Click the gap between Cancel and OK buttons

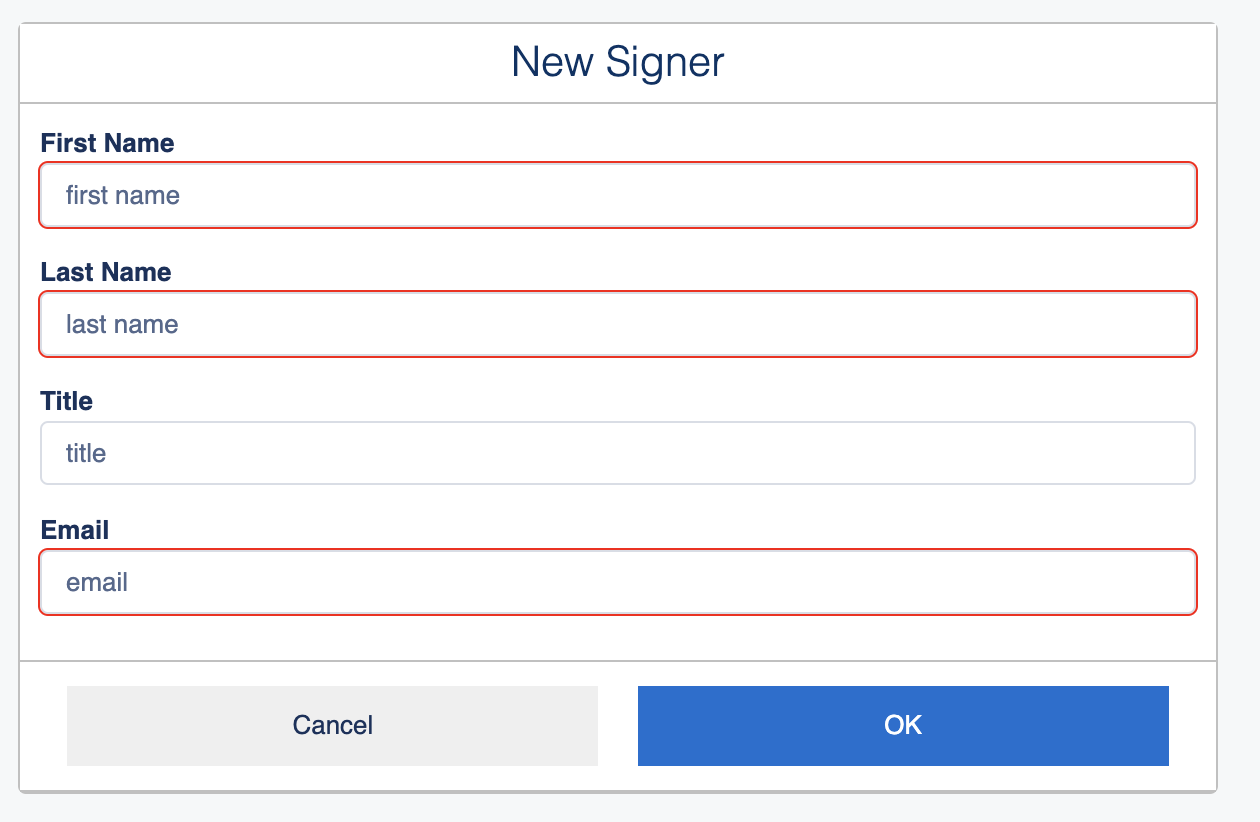tap(618, 725)
